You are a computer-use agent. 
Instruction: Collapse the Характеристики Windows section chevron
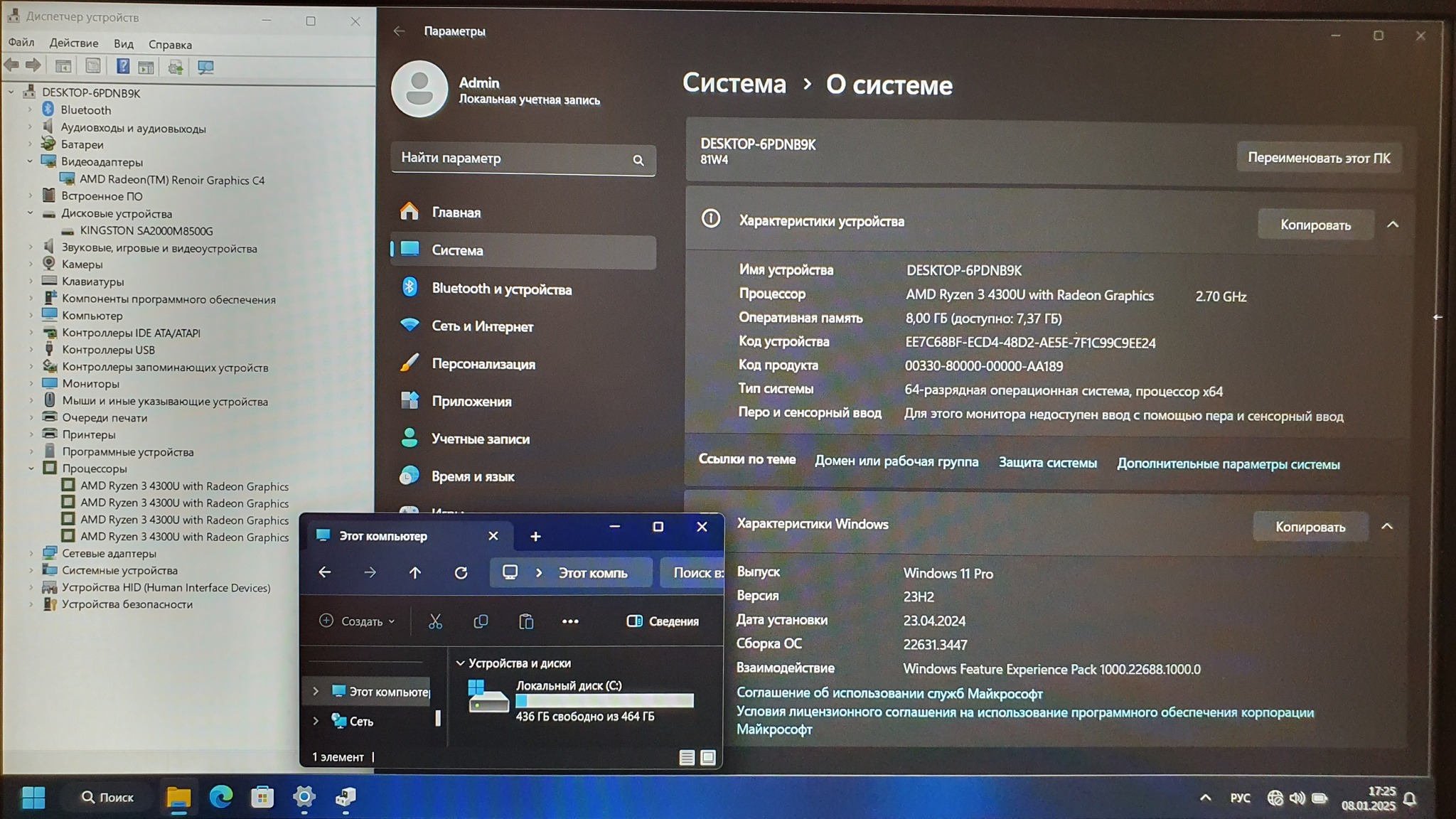pyautogui.click(x=1387, y=527)
